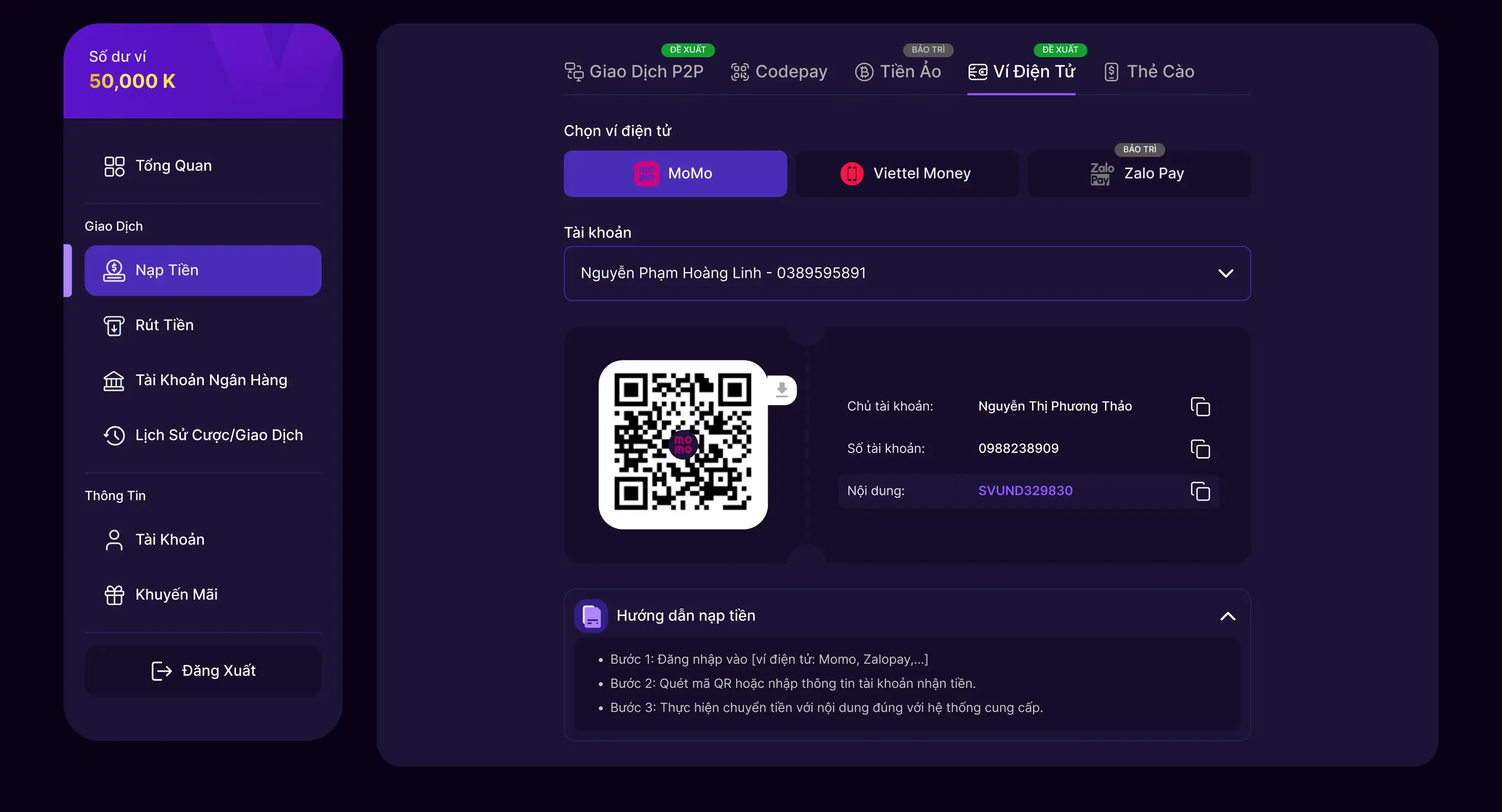1502x812 pixels.
Task: Click account number text 0988238909
Action: [x=1018, y=449]
